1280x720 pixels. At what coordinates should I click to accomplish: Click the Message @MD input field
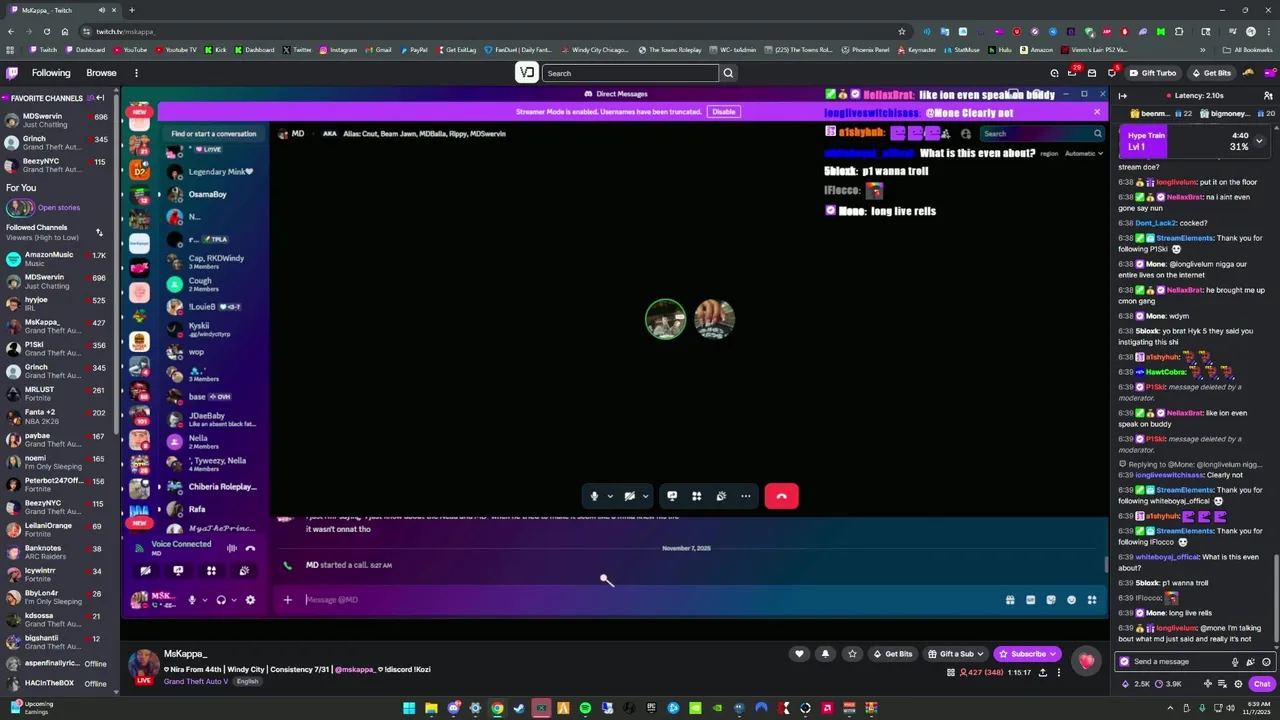click(650, 600)
